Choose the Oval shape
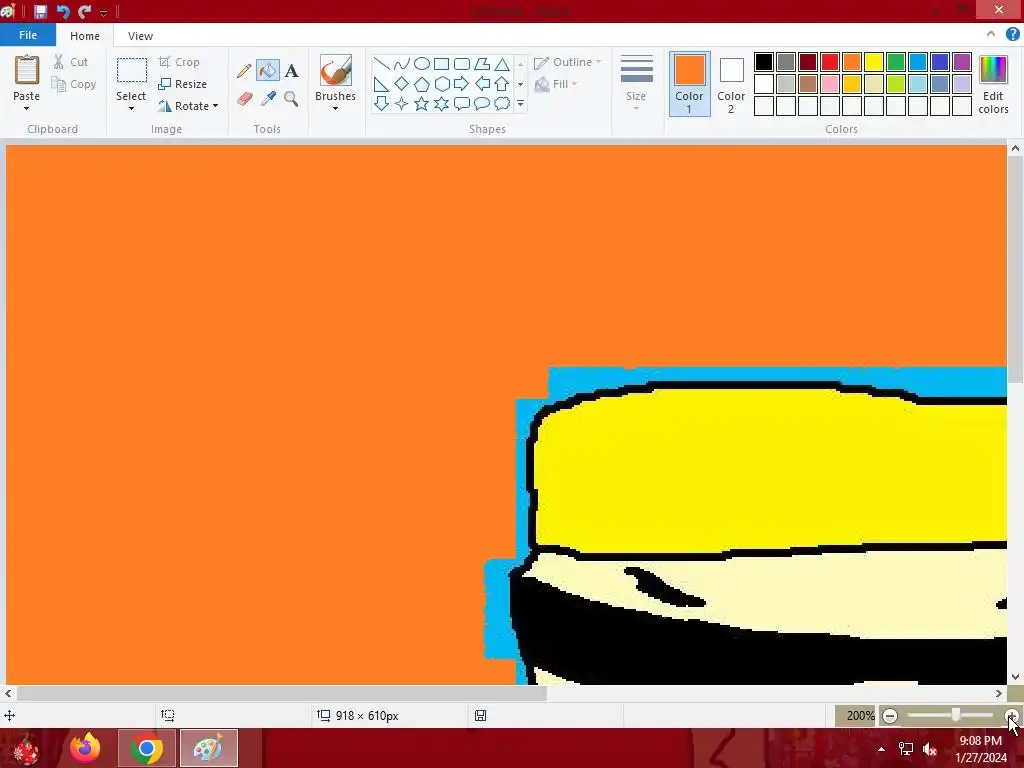The image size is (1024, 768). [x=422, y=63]
